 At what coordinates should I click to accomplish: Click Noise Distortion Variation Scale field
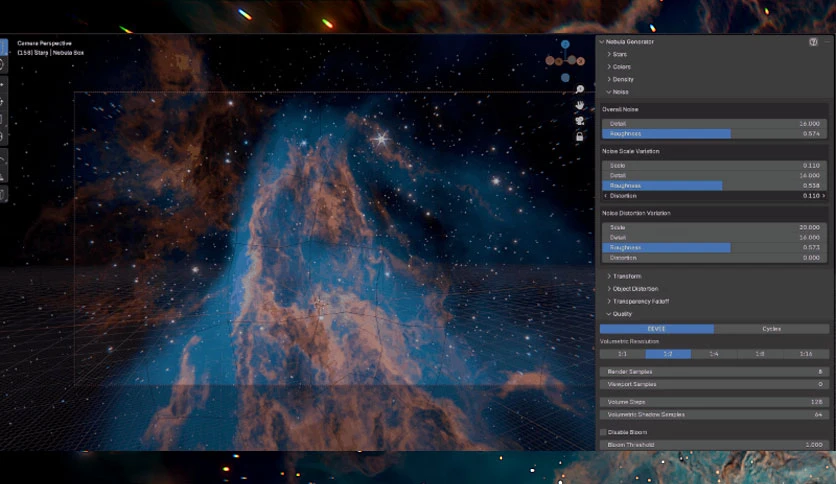(714, 227)
